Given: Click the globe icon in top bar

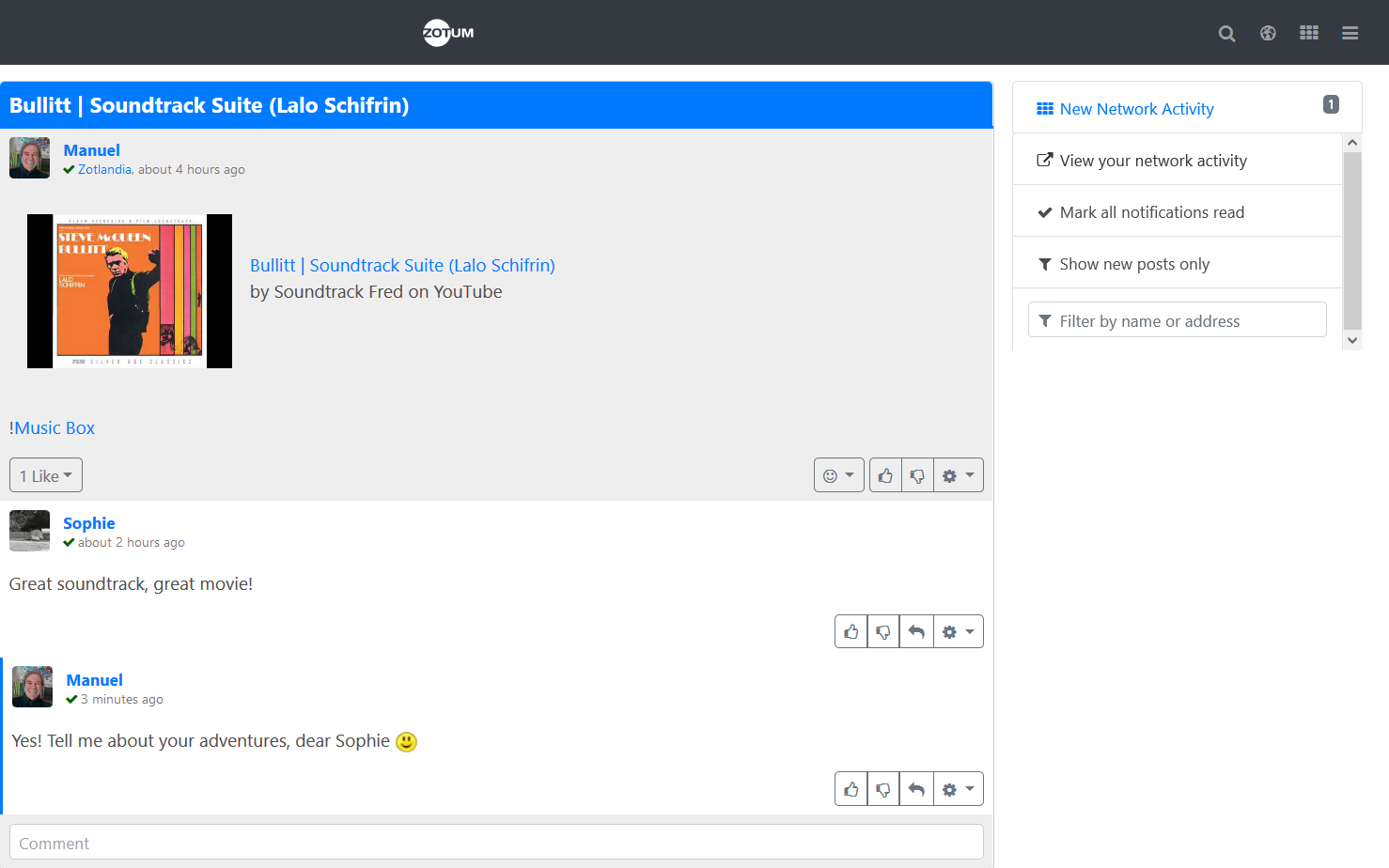Looking at the screenshot, I should pyautogui.click(x=1268, y=34).
